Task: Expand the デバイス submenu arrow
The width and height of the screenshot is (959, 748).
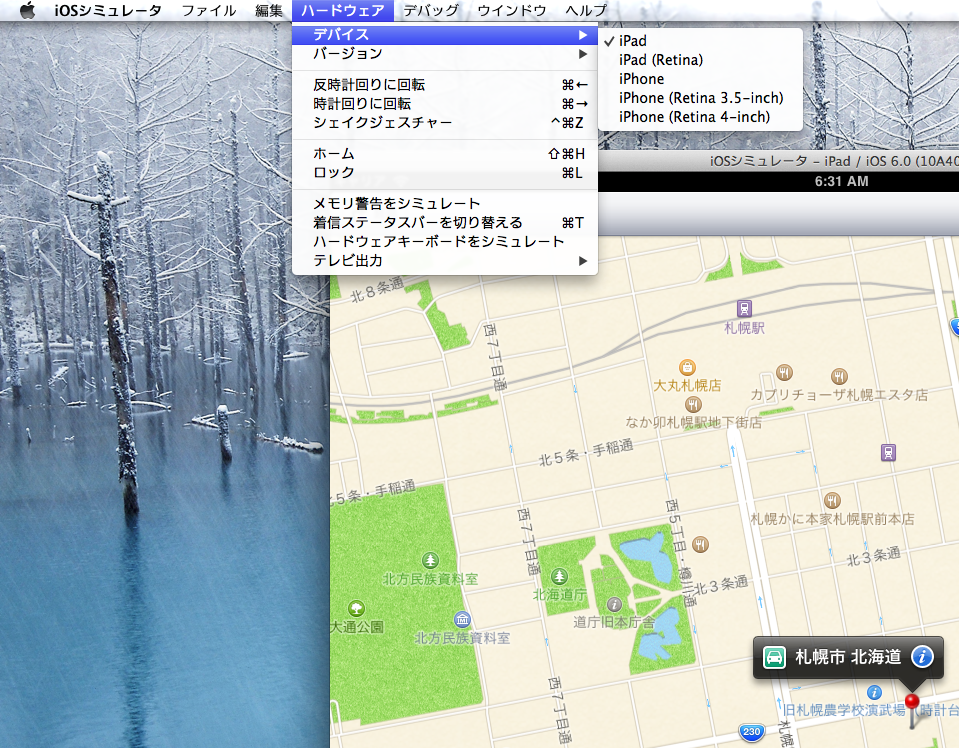Action: coord(583,35)
